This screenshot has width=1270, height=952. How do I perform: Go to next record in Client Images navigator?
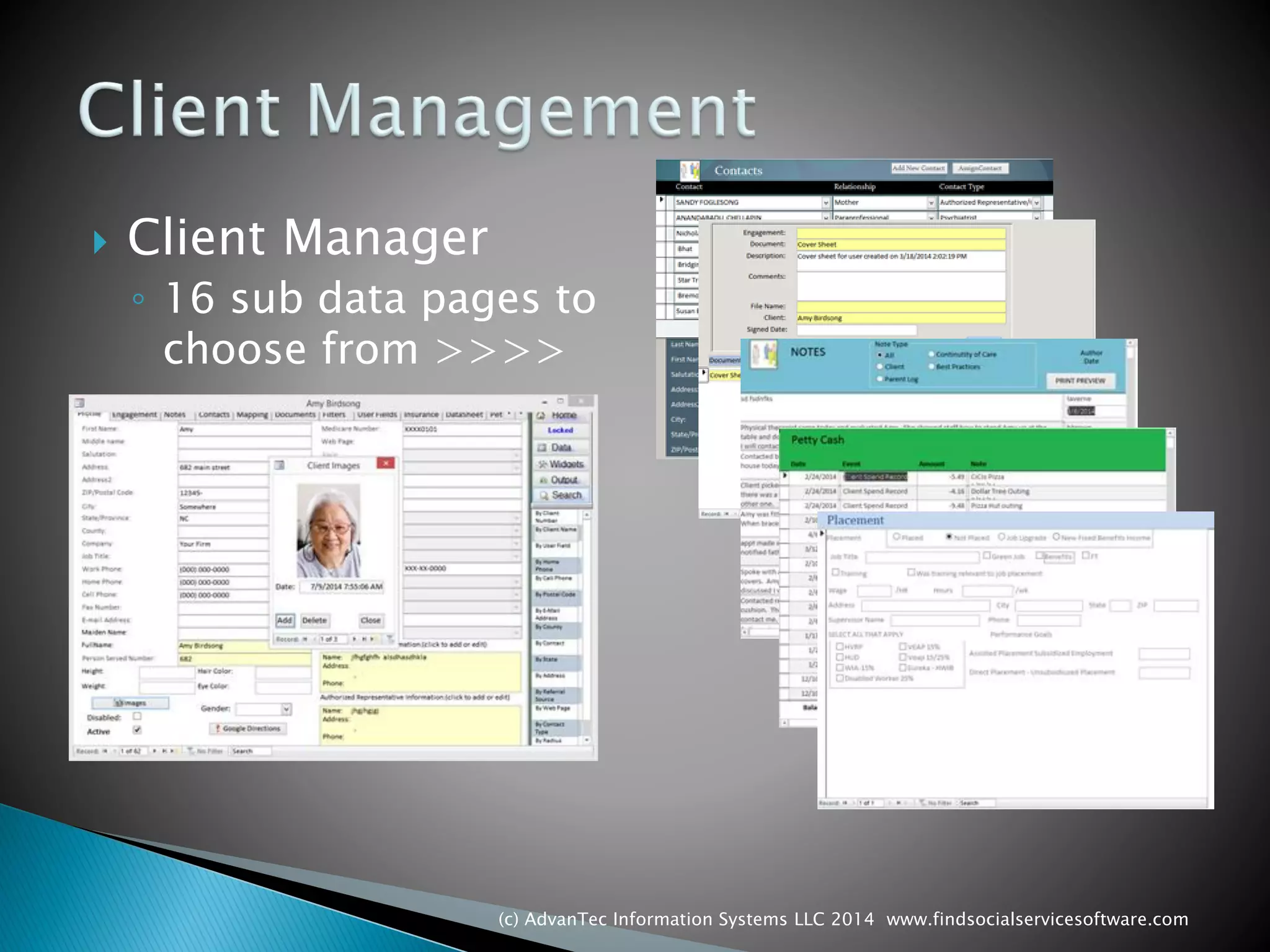[x=355, y=639]
